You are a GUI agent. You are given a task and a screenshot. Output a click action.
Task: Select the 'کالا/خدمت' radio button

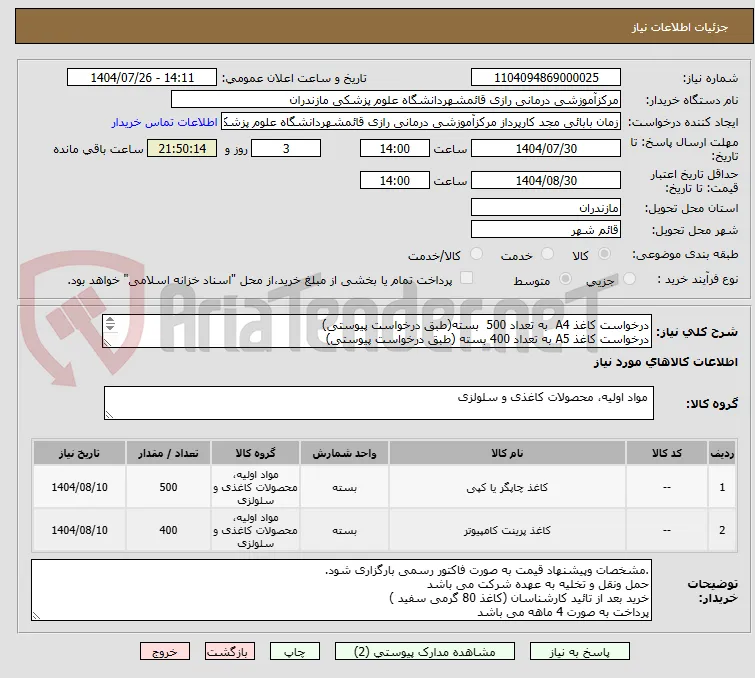tap(476, 254)
